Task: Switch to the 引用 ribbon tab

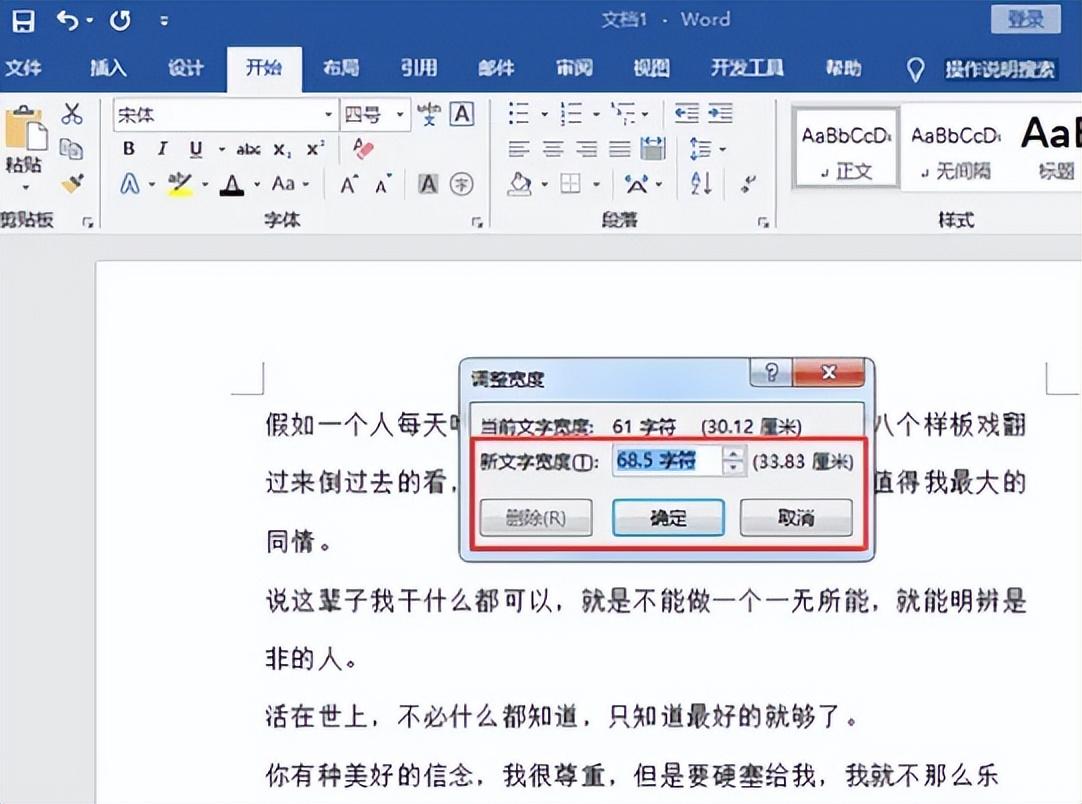Action: pyautogui.click(x=419, y=68)
